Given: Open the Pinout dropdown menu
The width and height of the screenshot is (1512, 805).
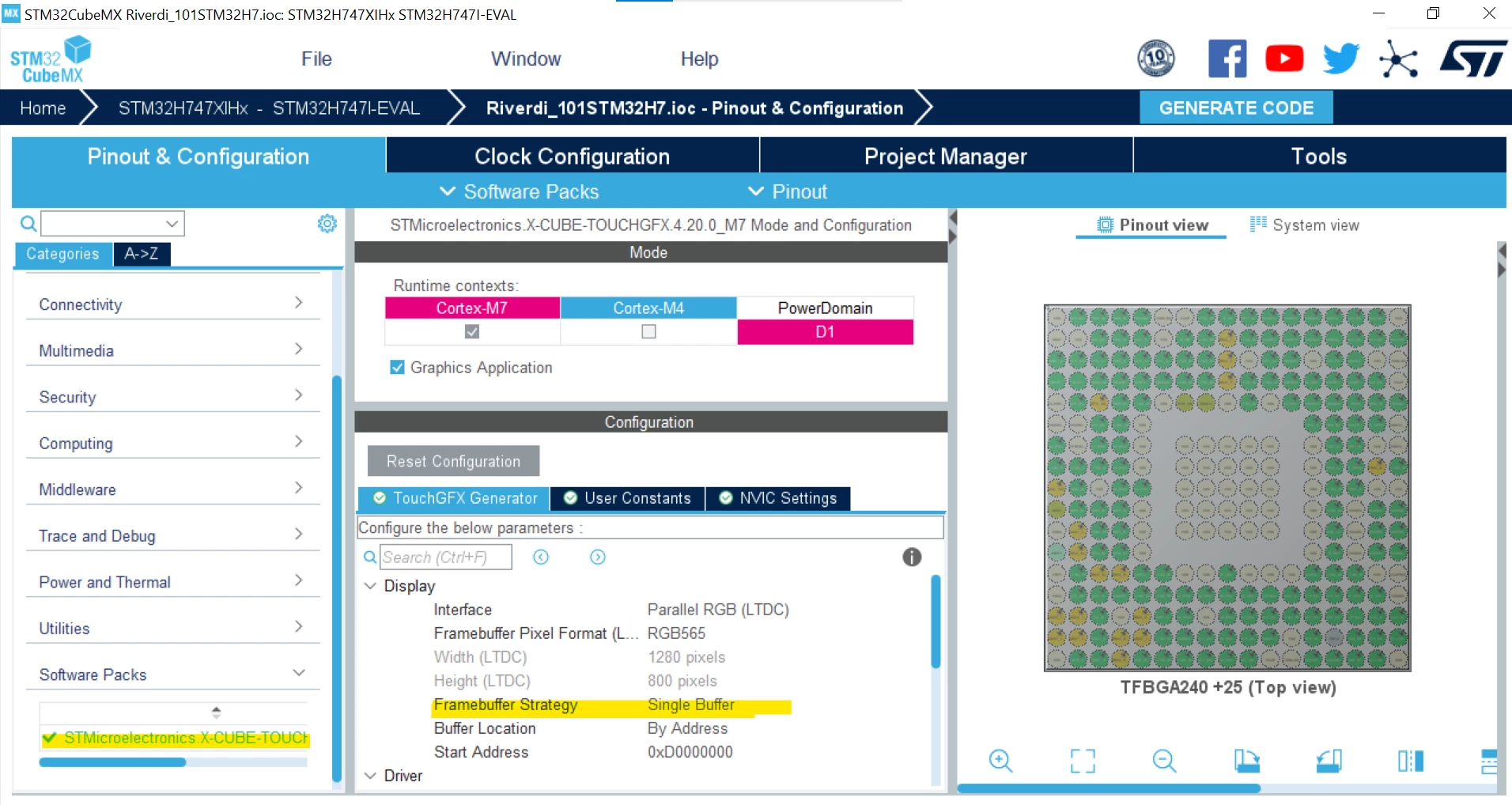Looking at the screenshot, I should pyautogui.click(x=788, y=191).
